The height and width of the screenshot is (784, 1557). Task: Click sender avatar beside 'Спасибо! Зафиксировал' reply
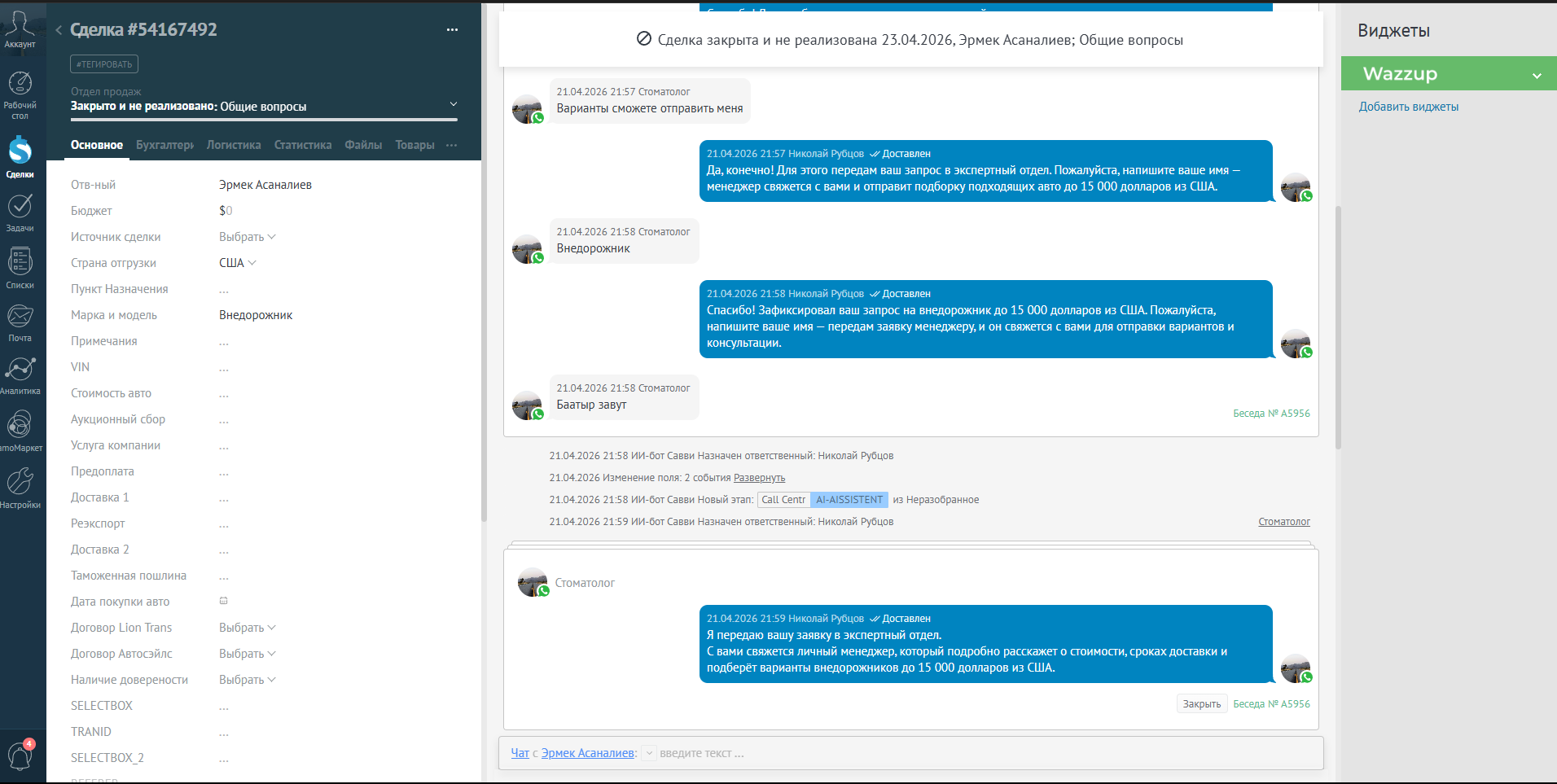tap(1296, 344)
